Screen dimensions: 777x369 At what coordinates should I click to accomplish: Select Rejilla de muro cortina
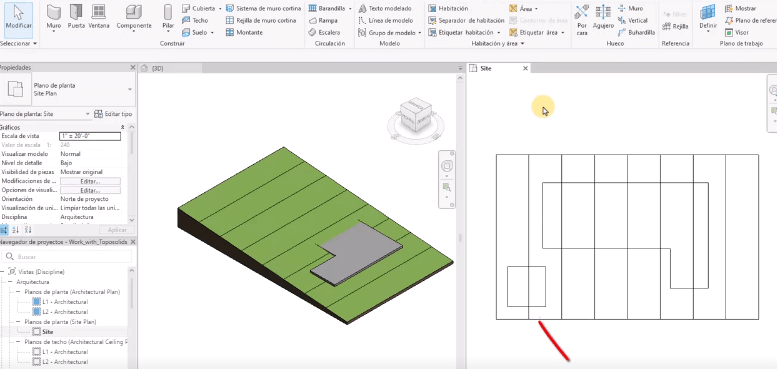pyautogui.click(x=261, y=20)
